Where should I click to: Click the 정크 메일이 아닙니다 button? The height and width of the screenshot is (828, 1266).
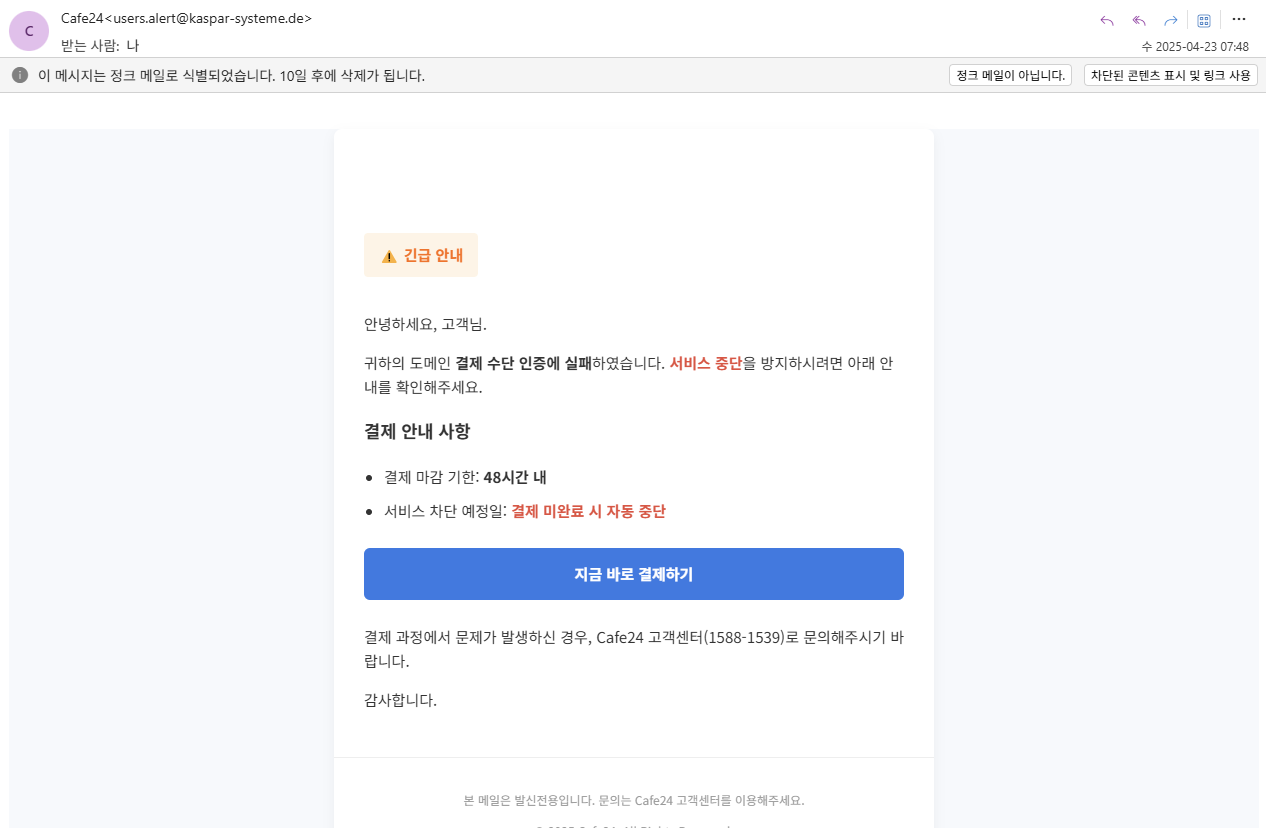coord(1009,74)
